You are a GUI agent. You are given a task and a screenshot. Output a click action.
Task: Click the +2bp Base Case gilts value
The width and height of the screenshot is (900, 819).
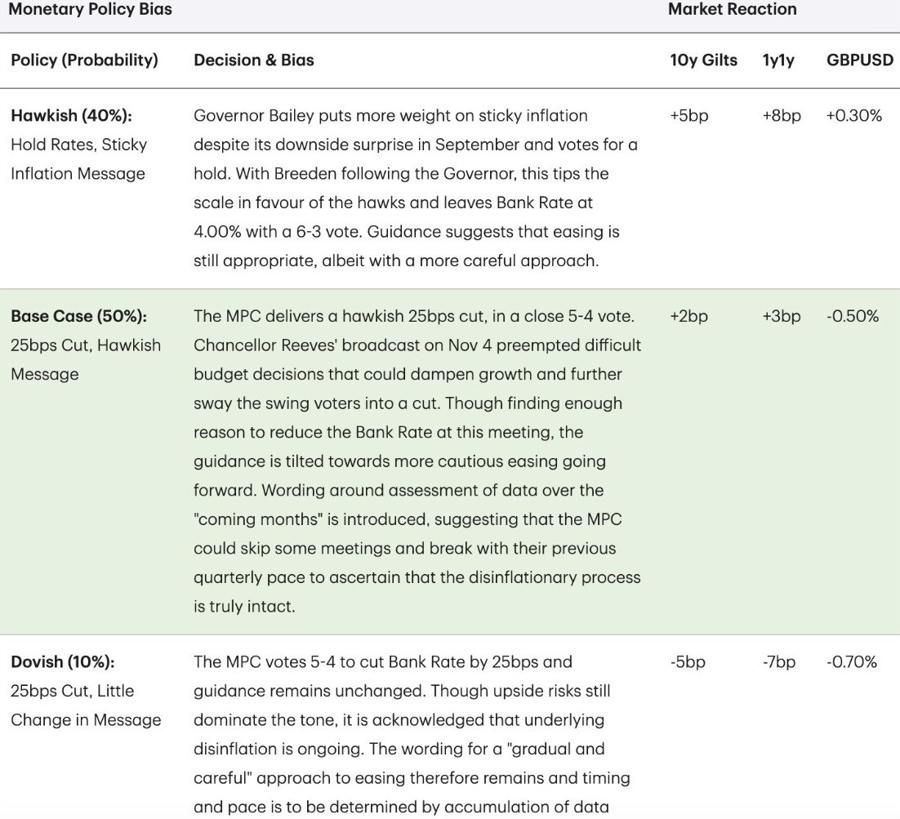coord(688,314)
